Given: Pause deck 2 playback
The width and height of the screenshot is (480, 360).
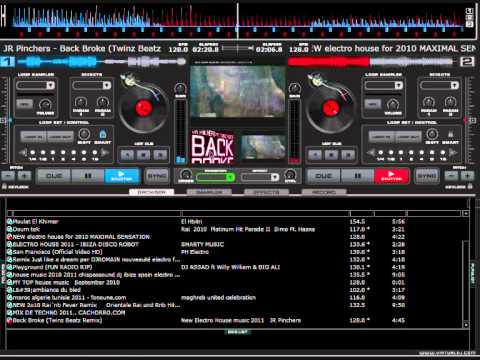Looking at the screenshot, I should [357, 176].
